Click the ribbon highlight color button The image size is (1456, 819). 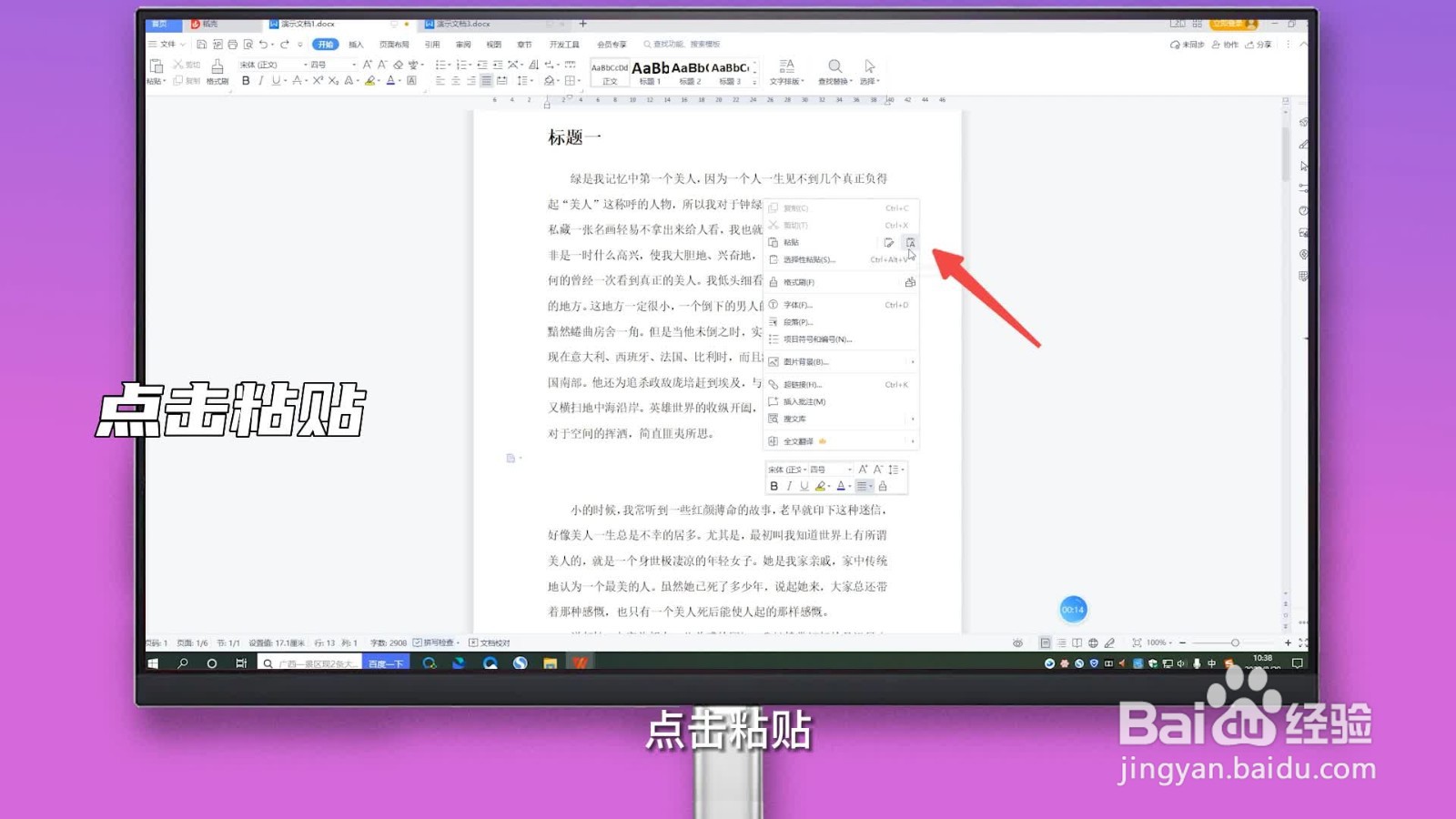(369, 81)
